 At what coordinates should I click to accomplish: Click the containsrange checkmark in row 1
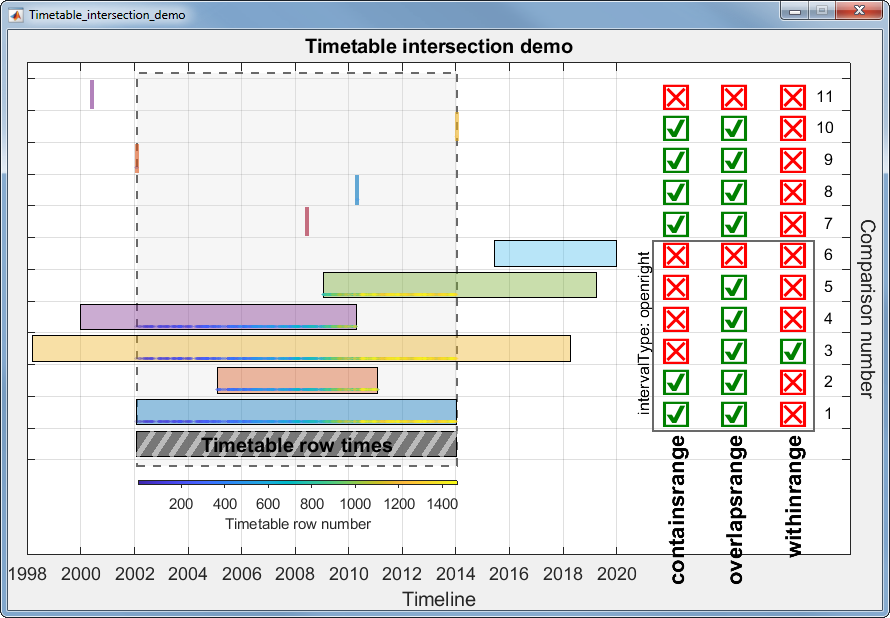pos(676,414)
